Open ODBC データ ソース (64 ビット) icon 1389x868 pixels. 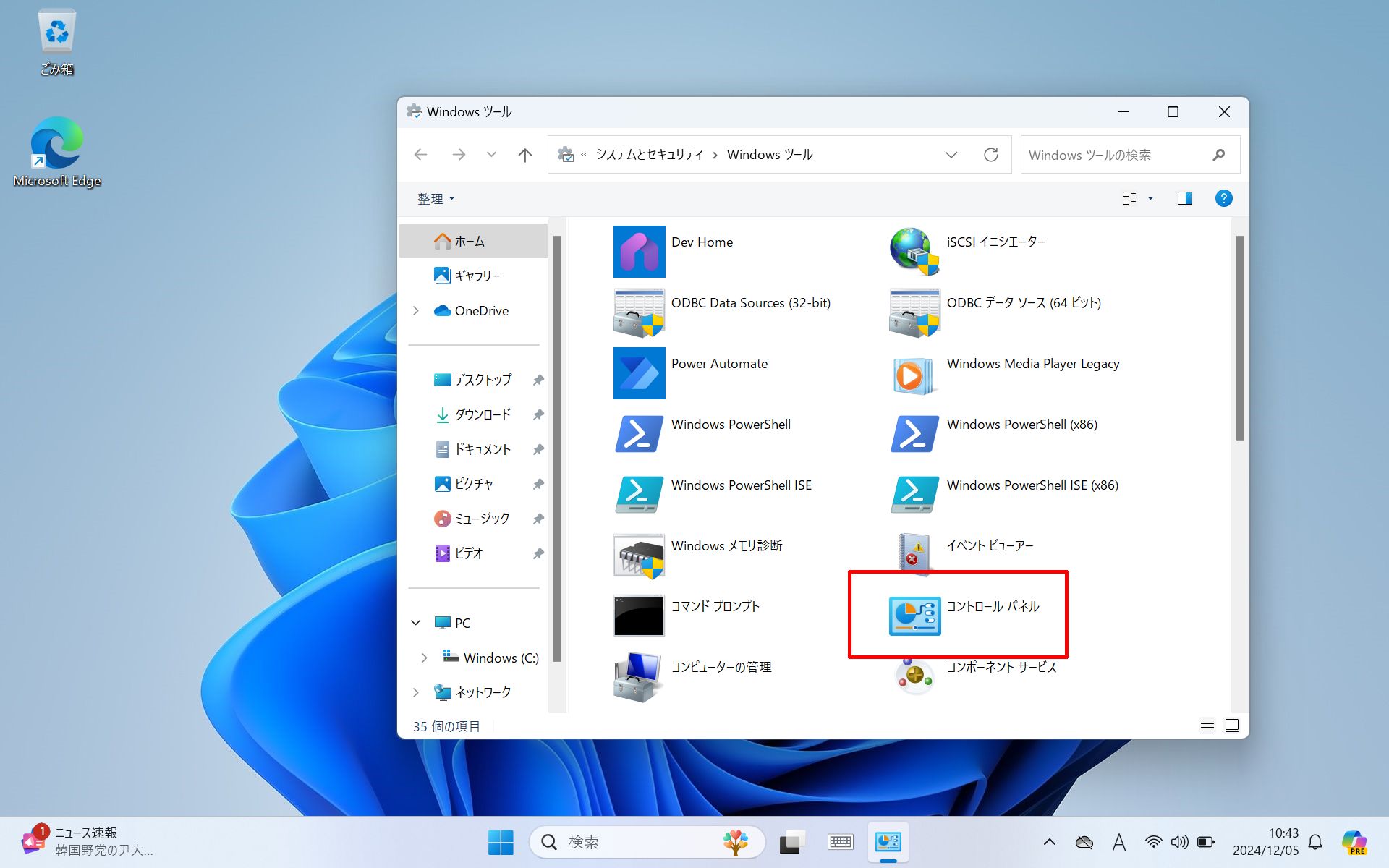tap(914, 312)
